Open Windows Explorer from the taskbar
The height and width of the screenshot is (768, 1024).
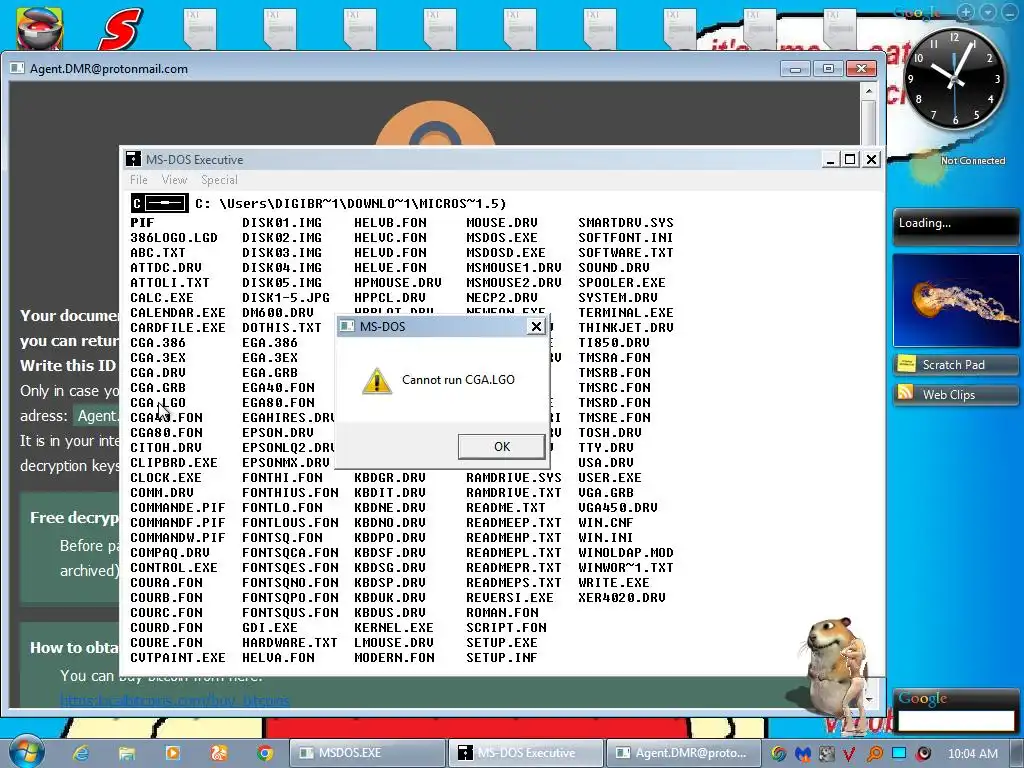click(x=126, y=753)
